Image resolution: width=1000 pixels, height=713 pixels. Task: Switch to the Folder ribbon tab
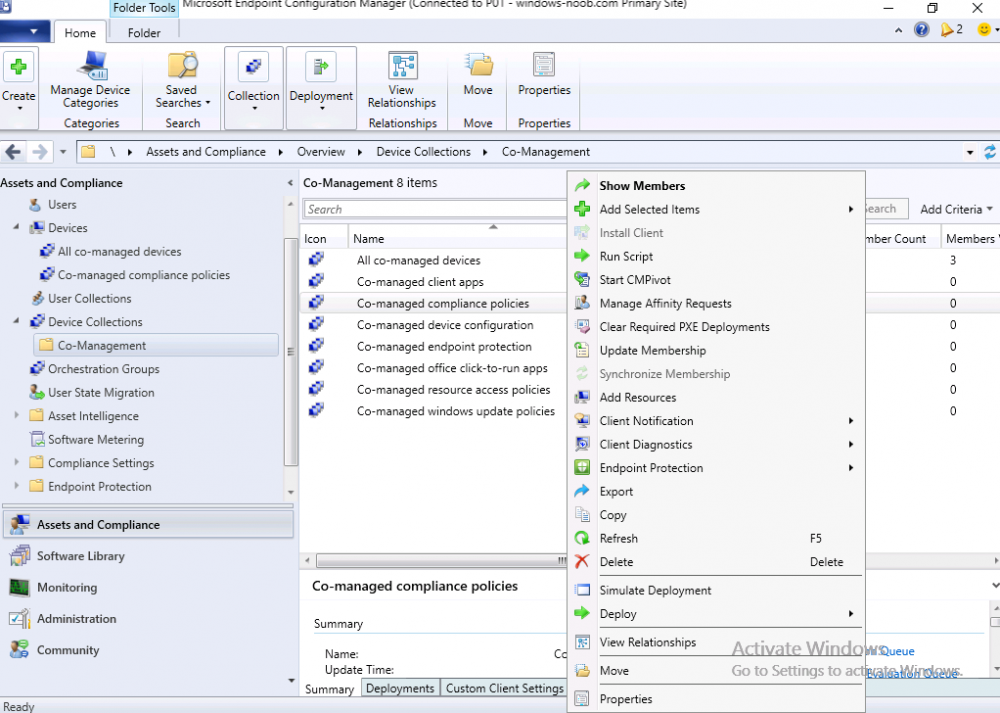click(144, 33)
